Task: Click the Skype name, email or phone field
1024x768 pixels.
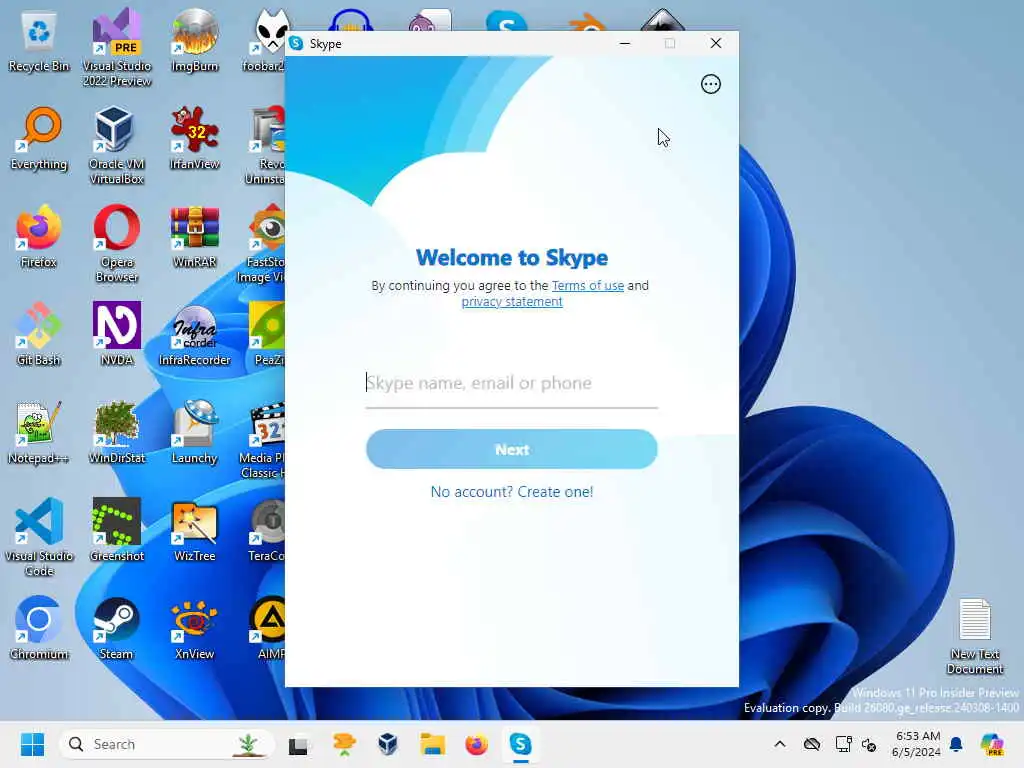Action: 511,383
